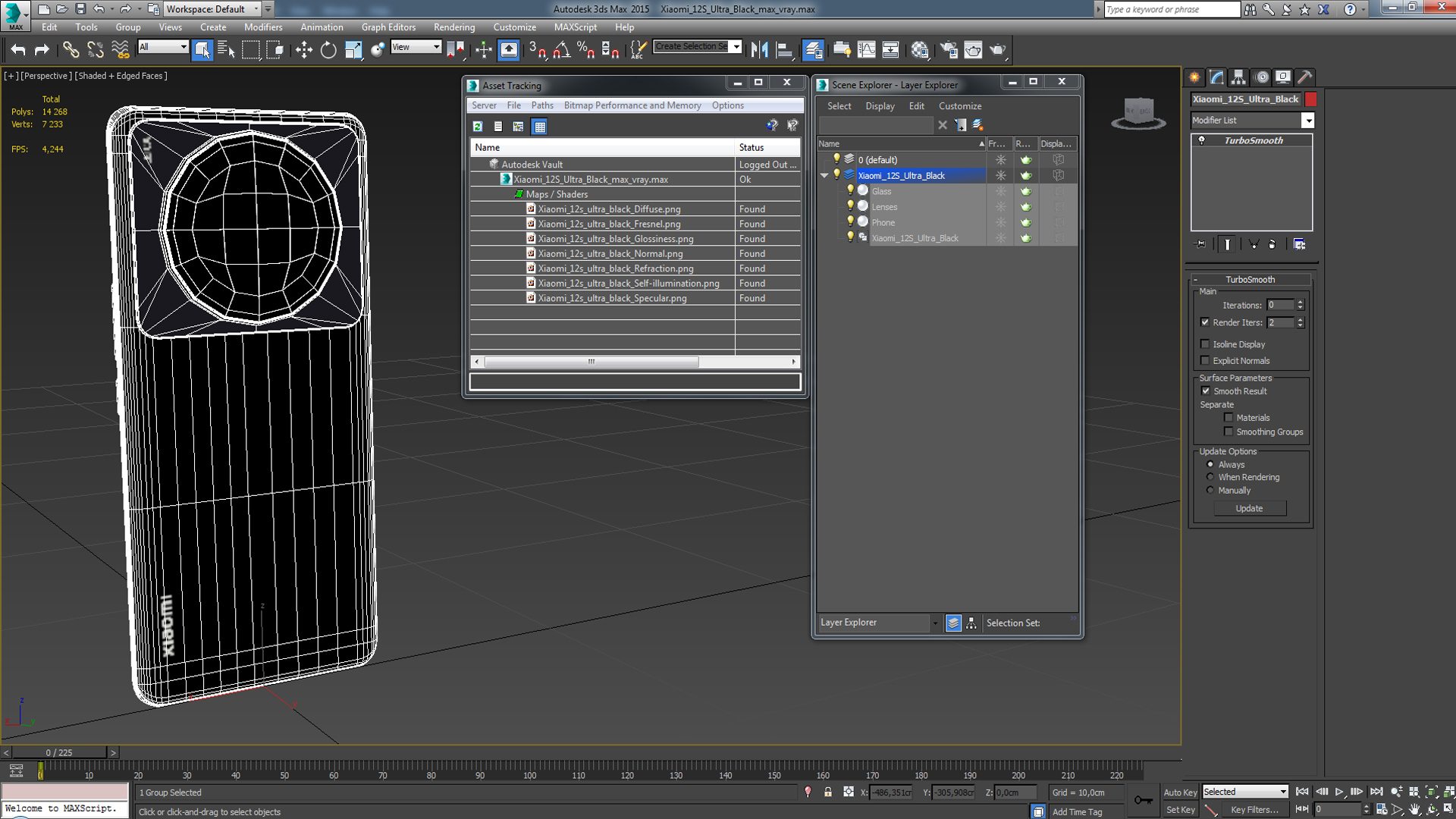Click the ViewCube in viewport
The height and width of the screenshot is (819, 1456).
[1138, 113]
